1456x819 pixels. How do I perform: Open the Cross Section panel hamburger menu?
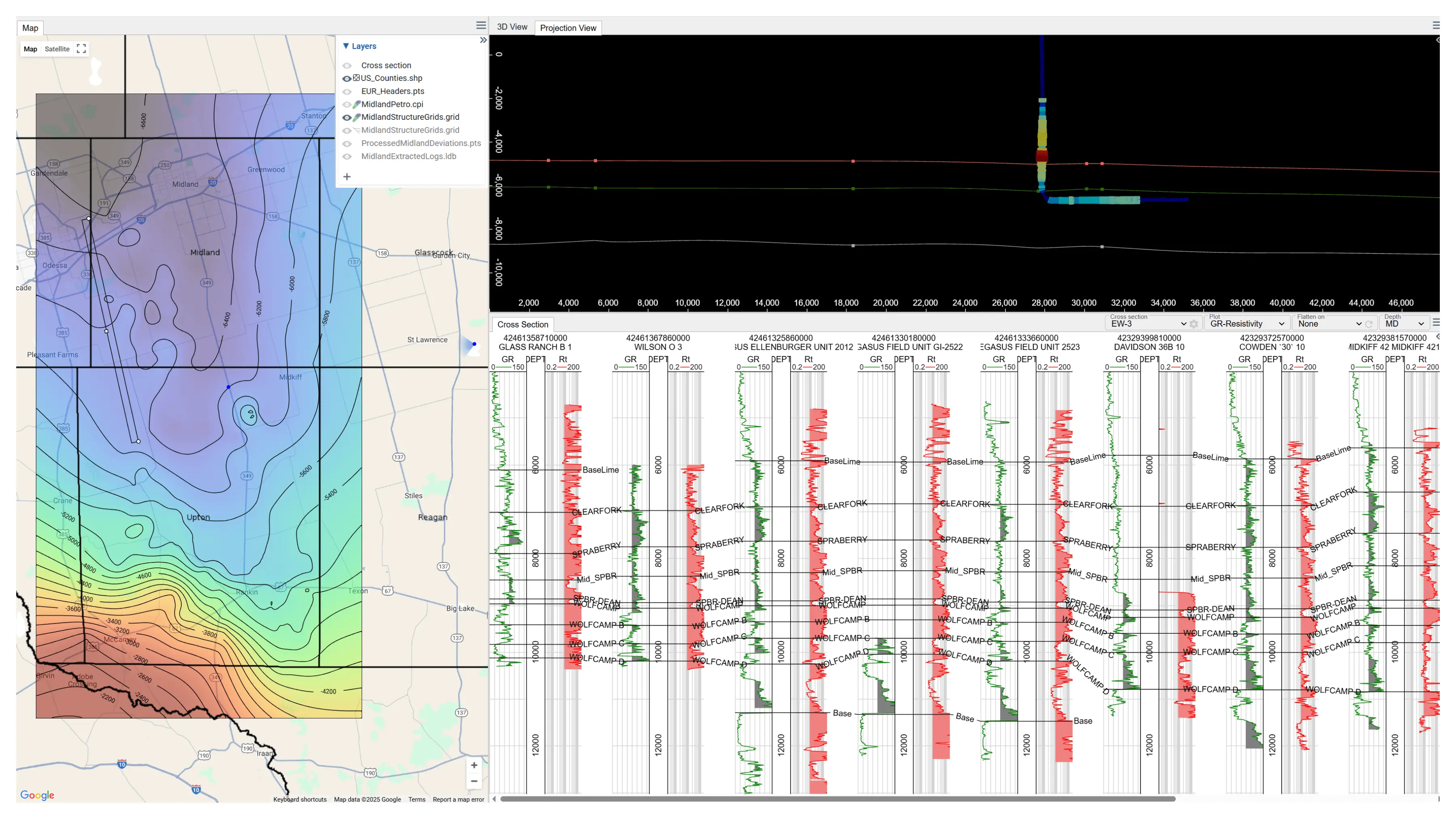(x=1436, y=323)
